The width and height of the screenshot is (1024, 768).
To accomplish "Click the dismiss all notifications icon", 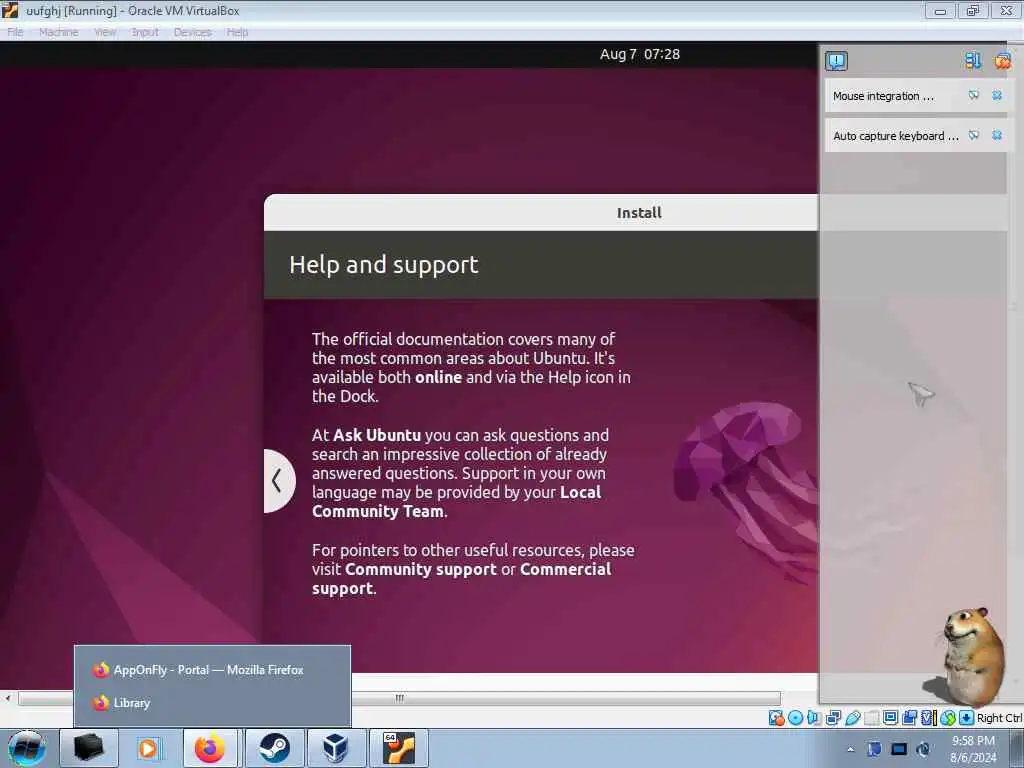I will pyautogui.click(x=1002, y=61).
